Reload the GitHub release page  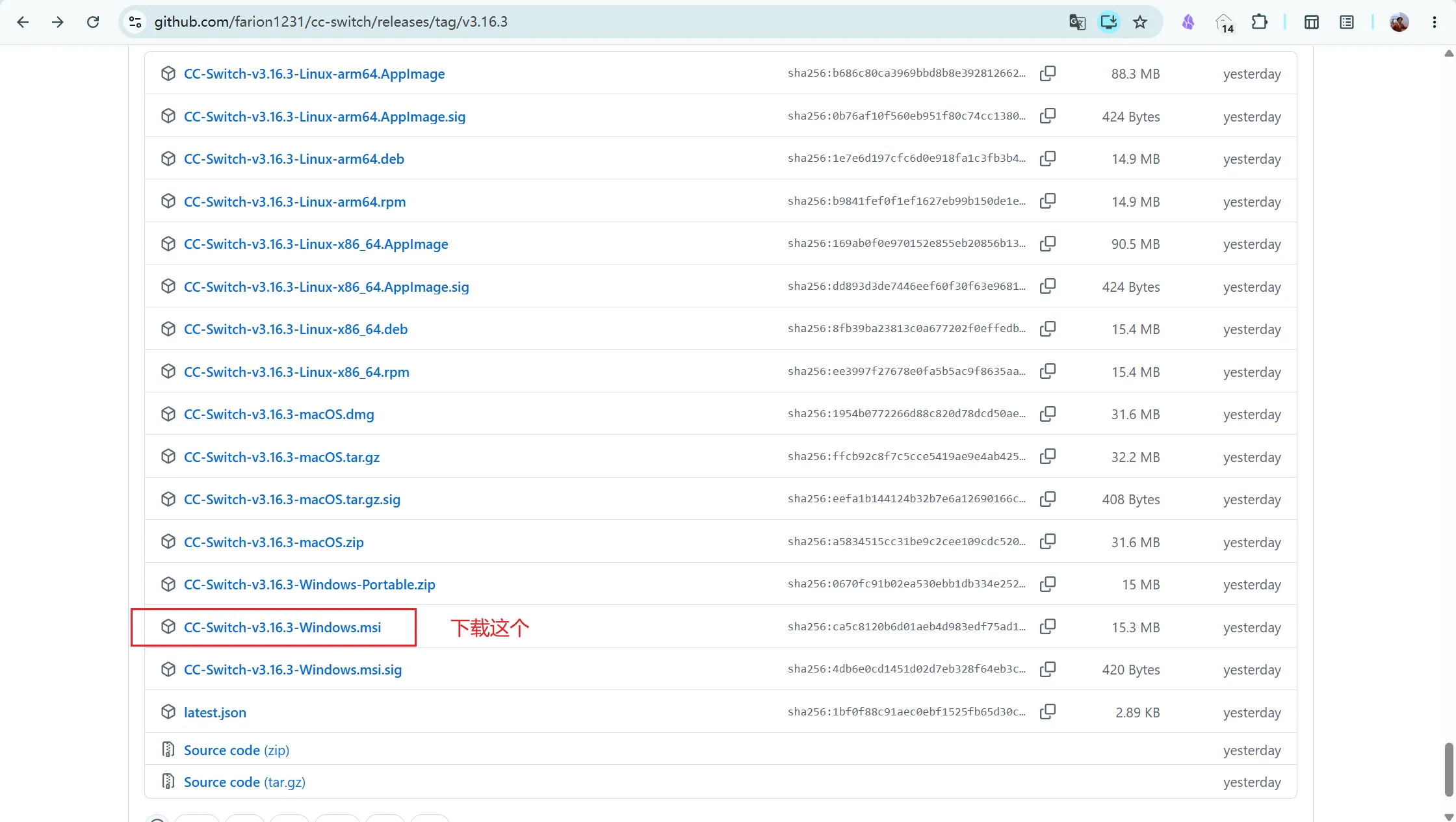93,22
